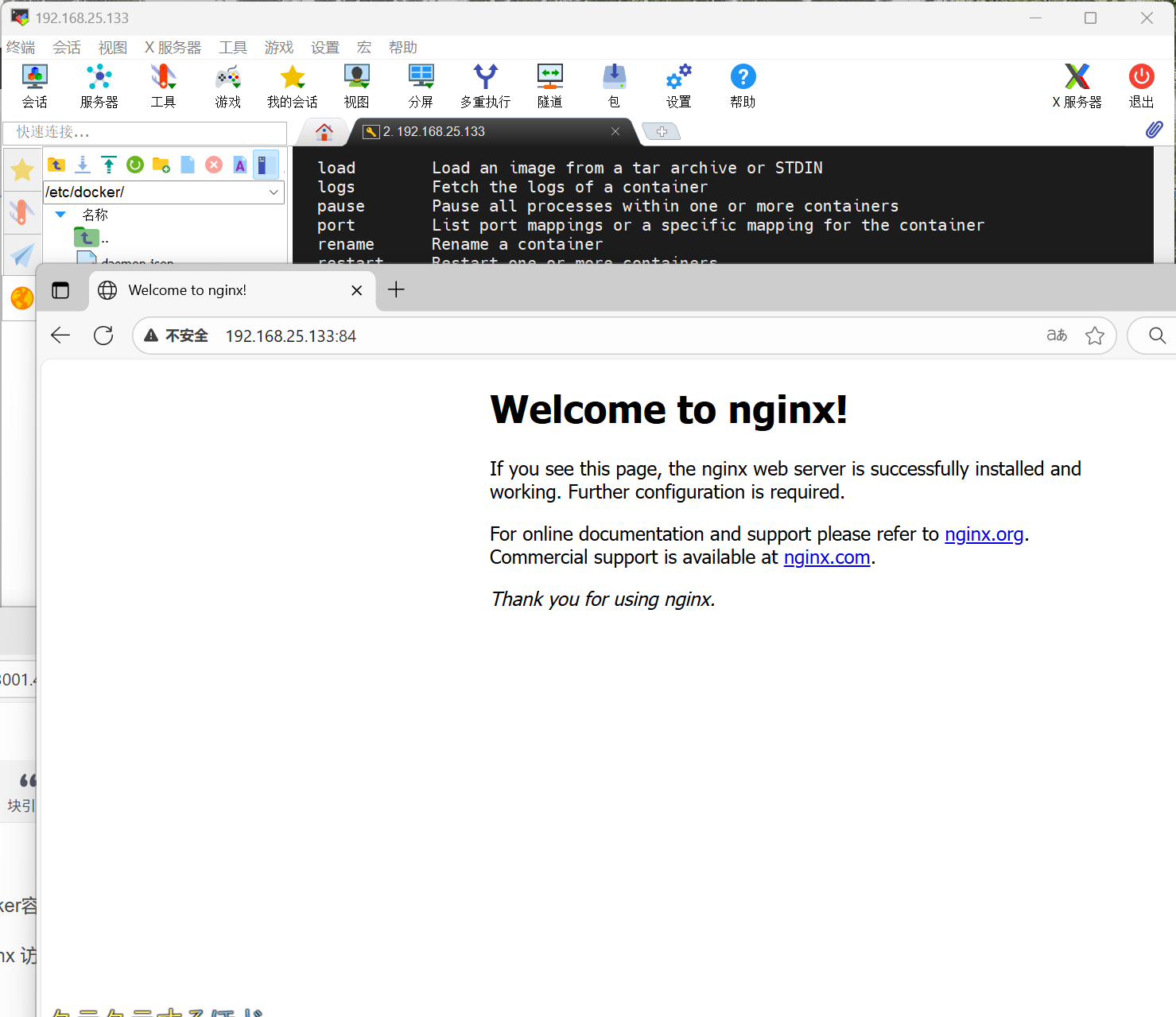Click the 快速连接 quick connect field
The width and height of the screenshot is (1176, 1017).
145,132
